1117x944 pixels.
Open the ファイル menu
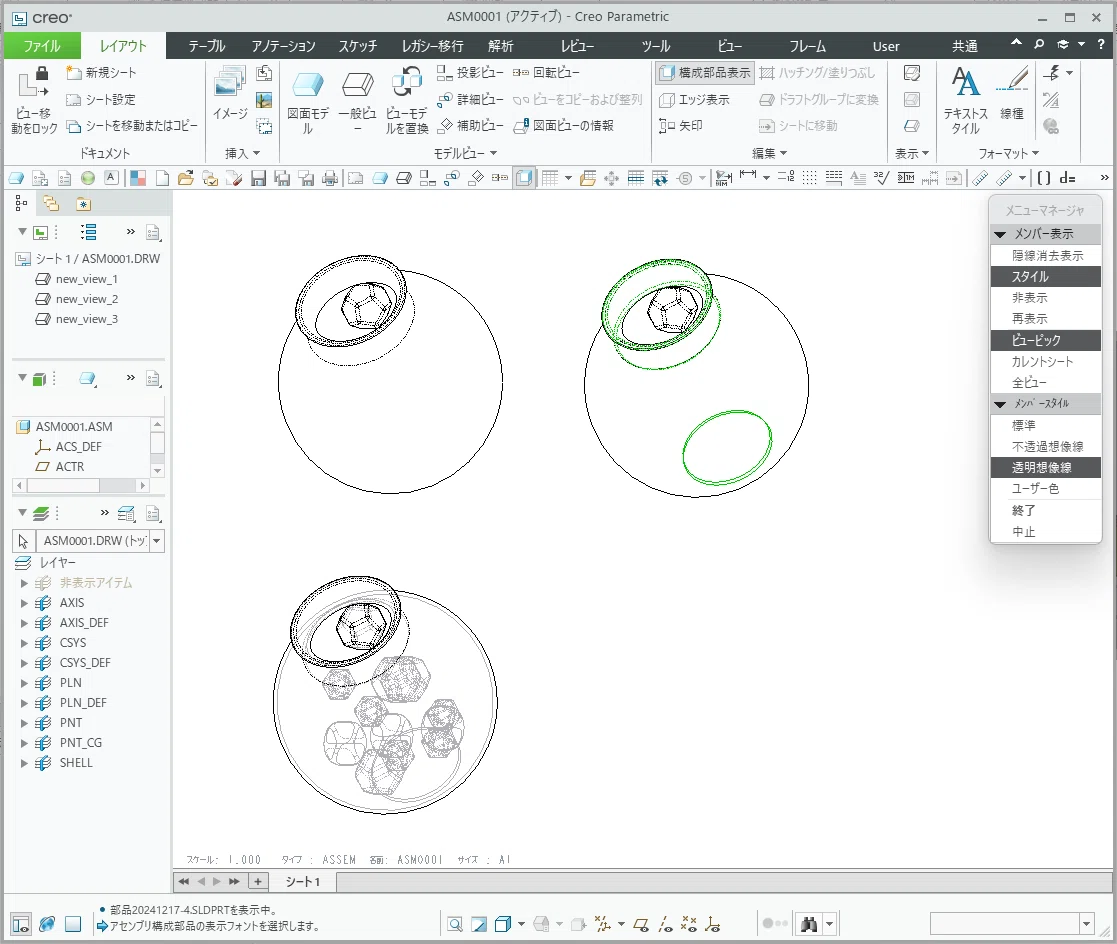pos(42,46)
